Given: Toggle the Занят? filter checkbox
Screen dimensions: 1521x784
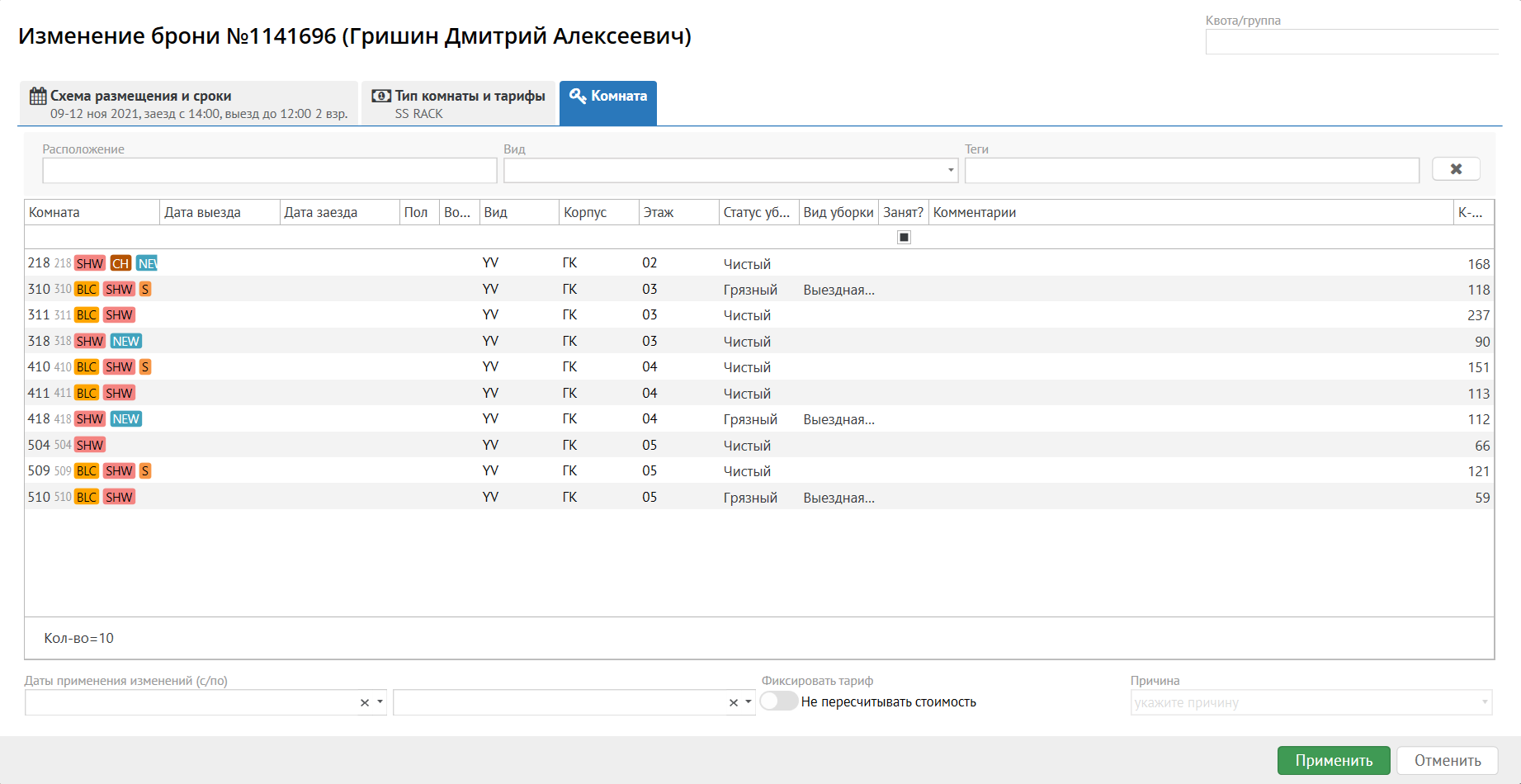Looking at the screenshot, I should coord(904,238).
